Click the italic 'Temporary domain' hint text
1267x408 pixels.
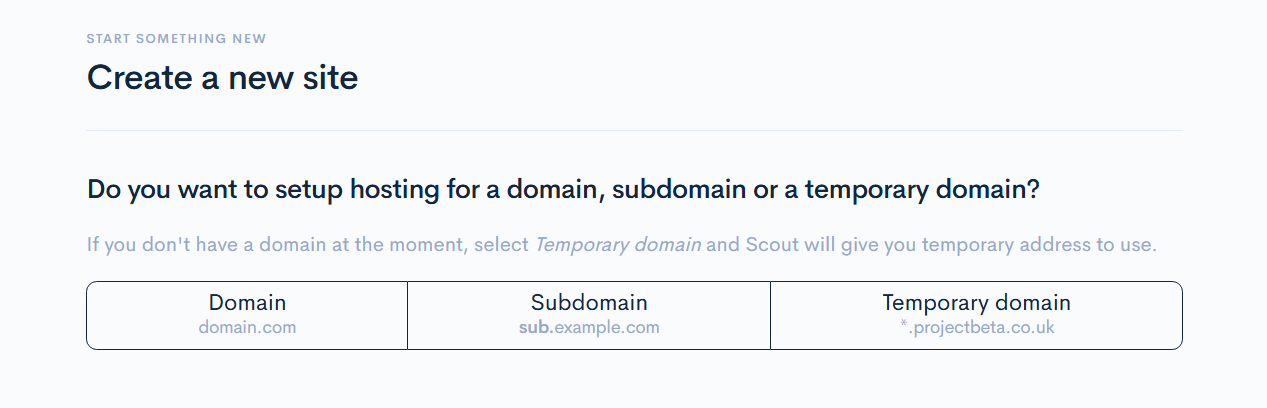(x=617, y=245)
